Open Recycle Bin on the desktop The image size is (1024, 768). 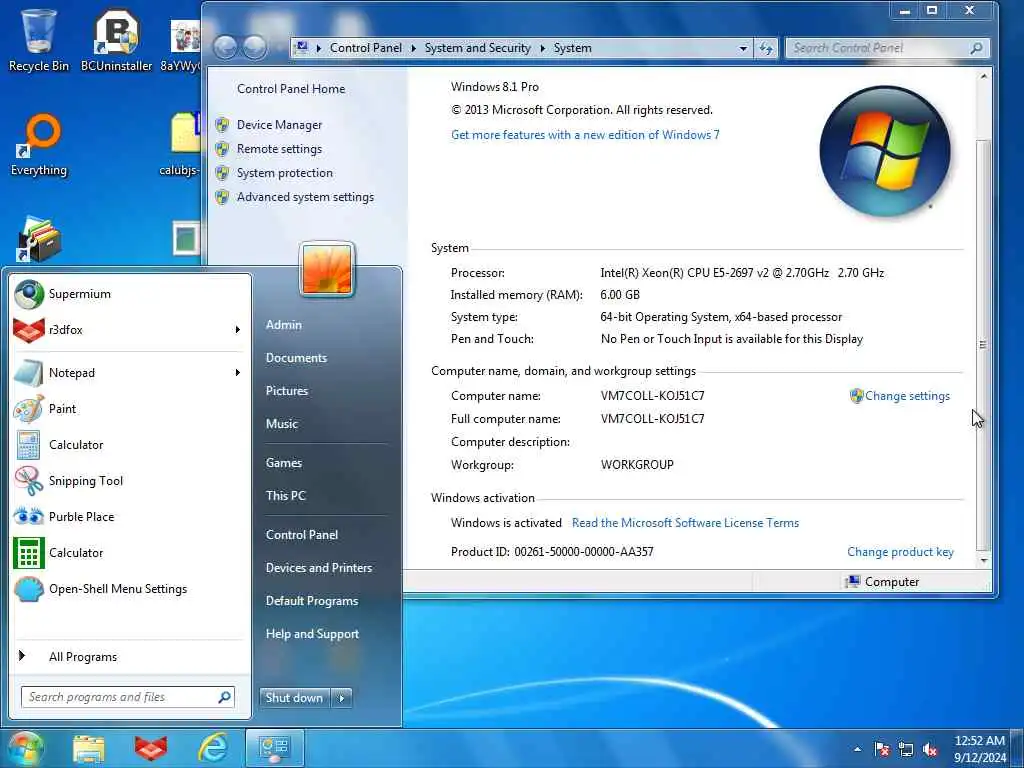[x=39, y=39]
